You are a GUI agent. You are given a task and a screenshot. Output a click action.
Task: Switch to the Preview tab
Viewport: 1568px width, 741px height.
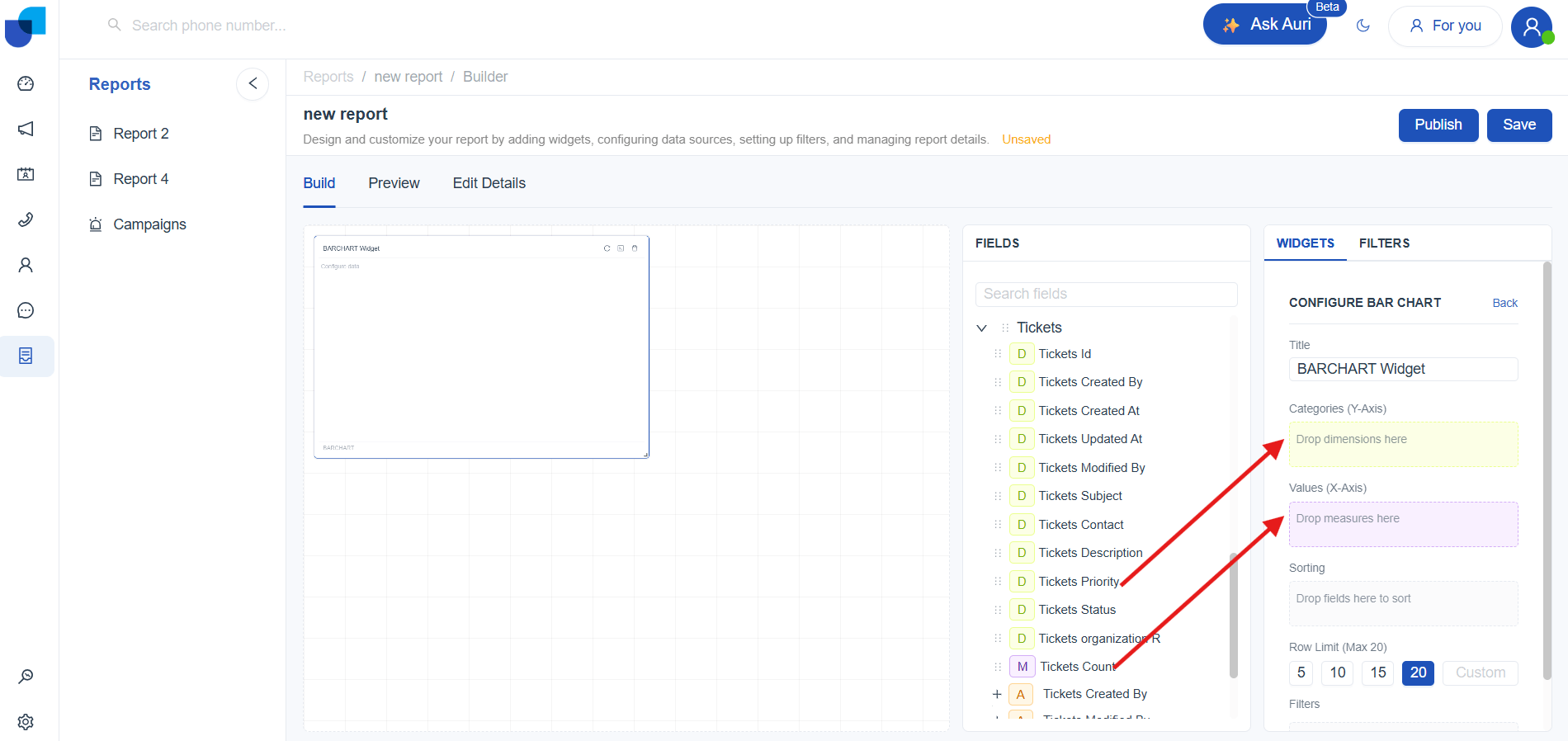[x=394, y=183]
